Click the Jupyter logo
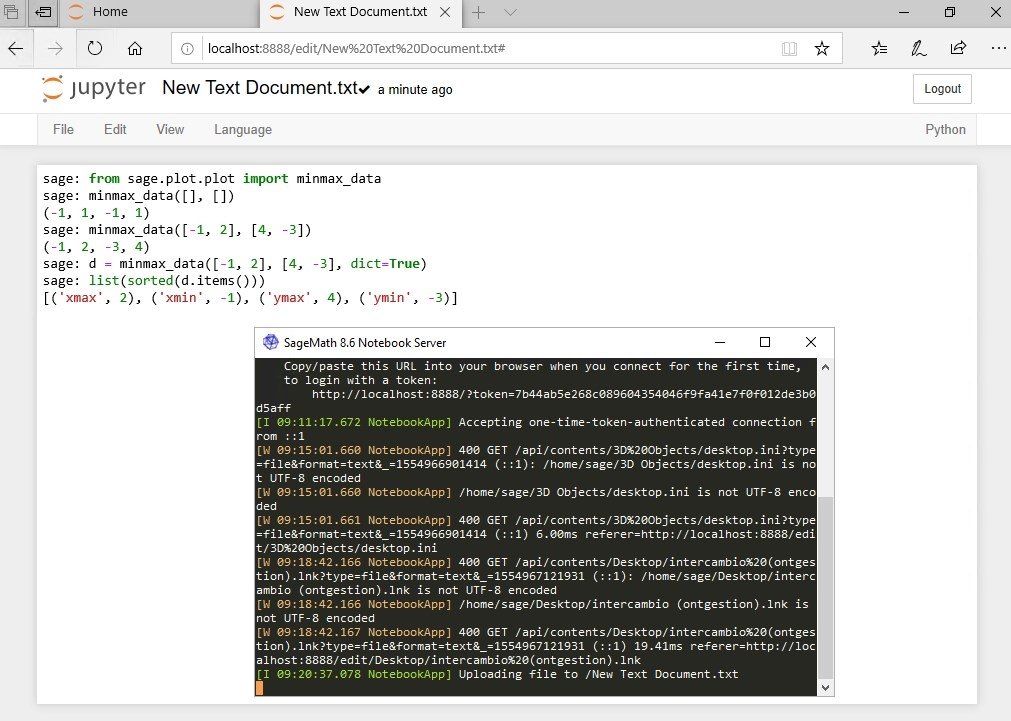Viewport: 1011px width, 721px height. tap(94, 88)
